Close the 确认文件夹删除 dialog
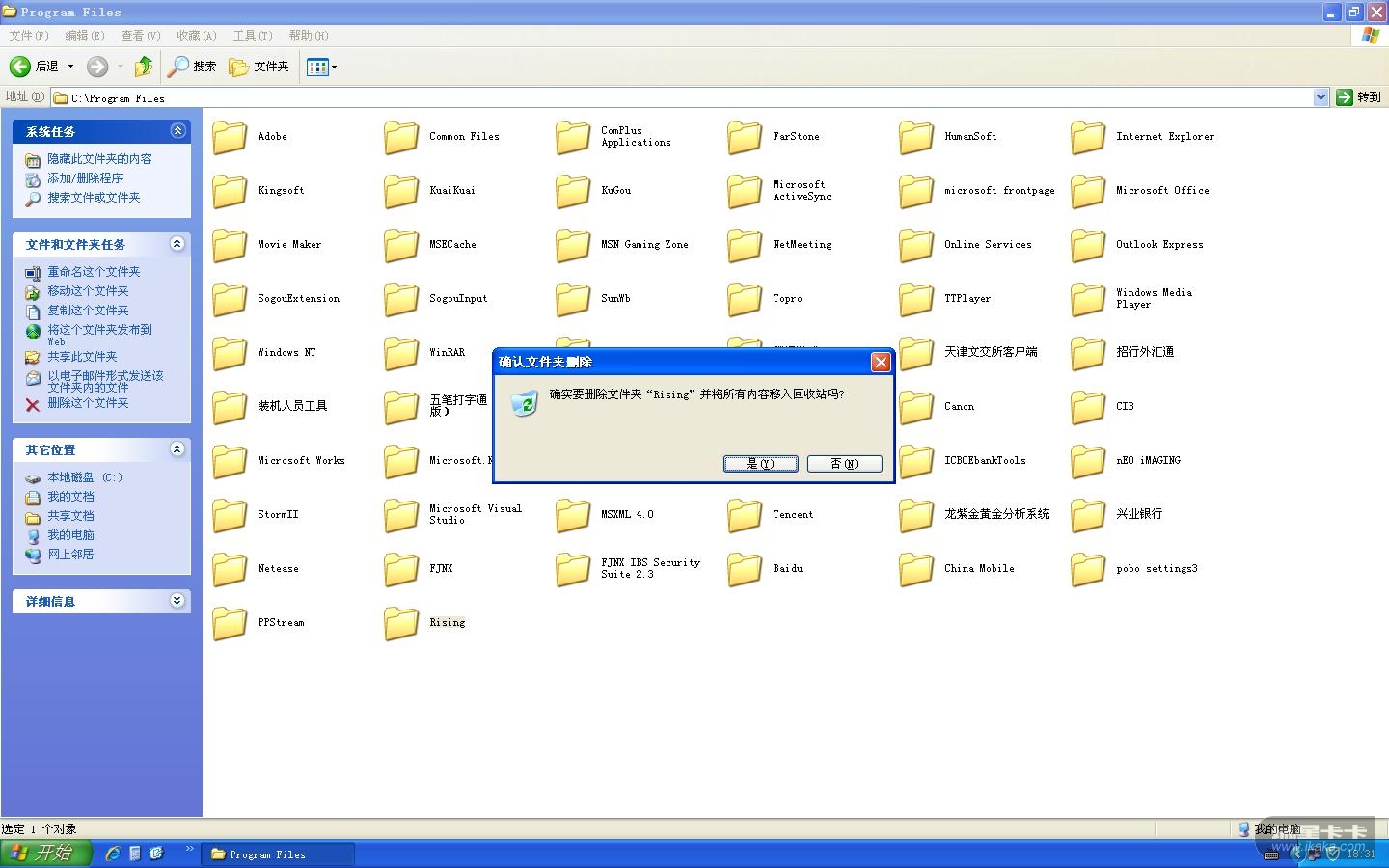 point(881,362)
